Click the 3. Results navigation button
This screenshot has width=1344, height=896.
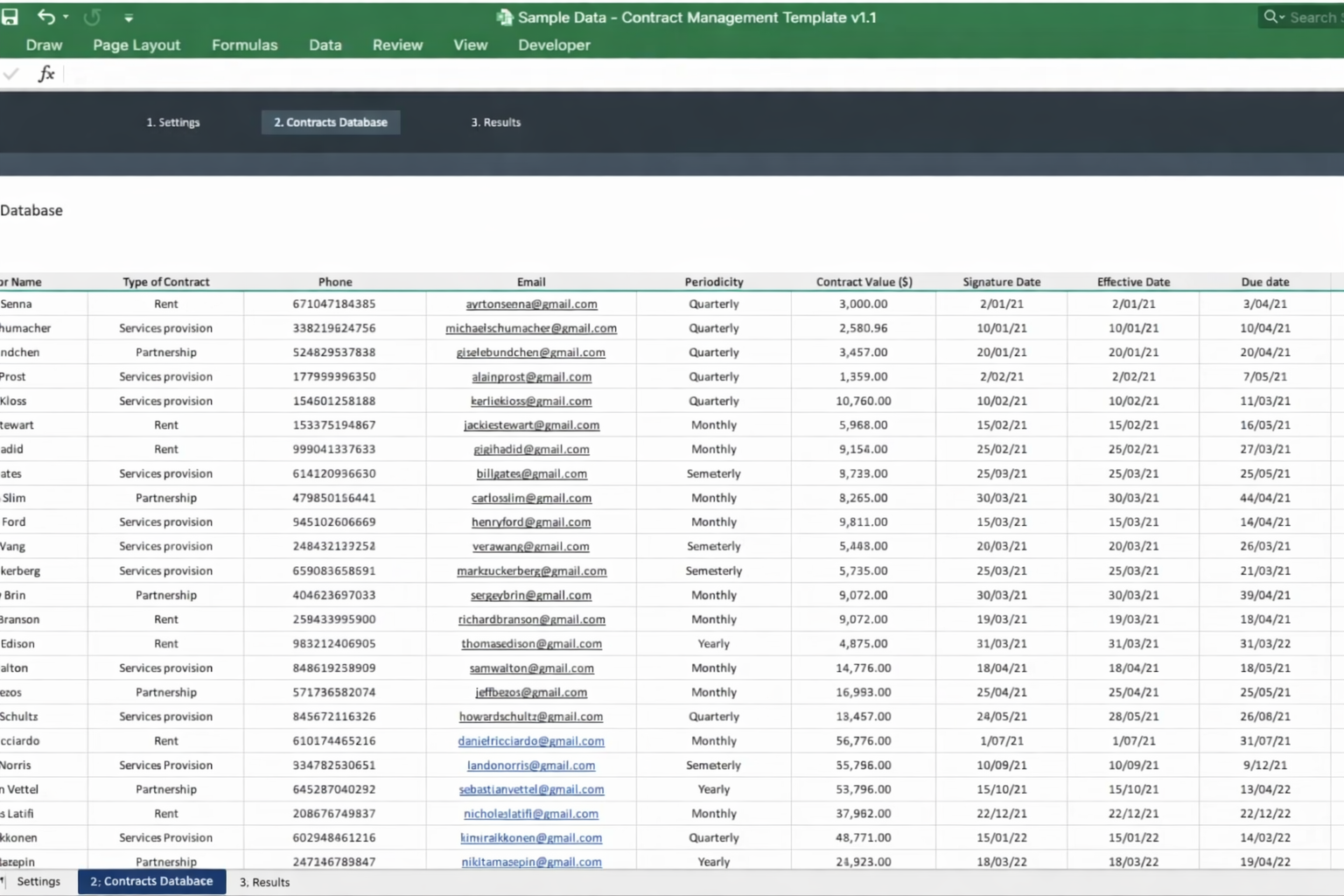496,122
